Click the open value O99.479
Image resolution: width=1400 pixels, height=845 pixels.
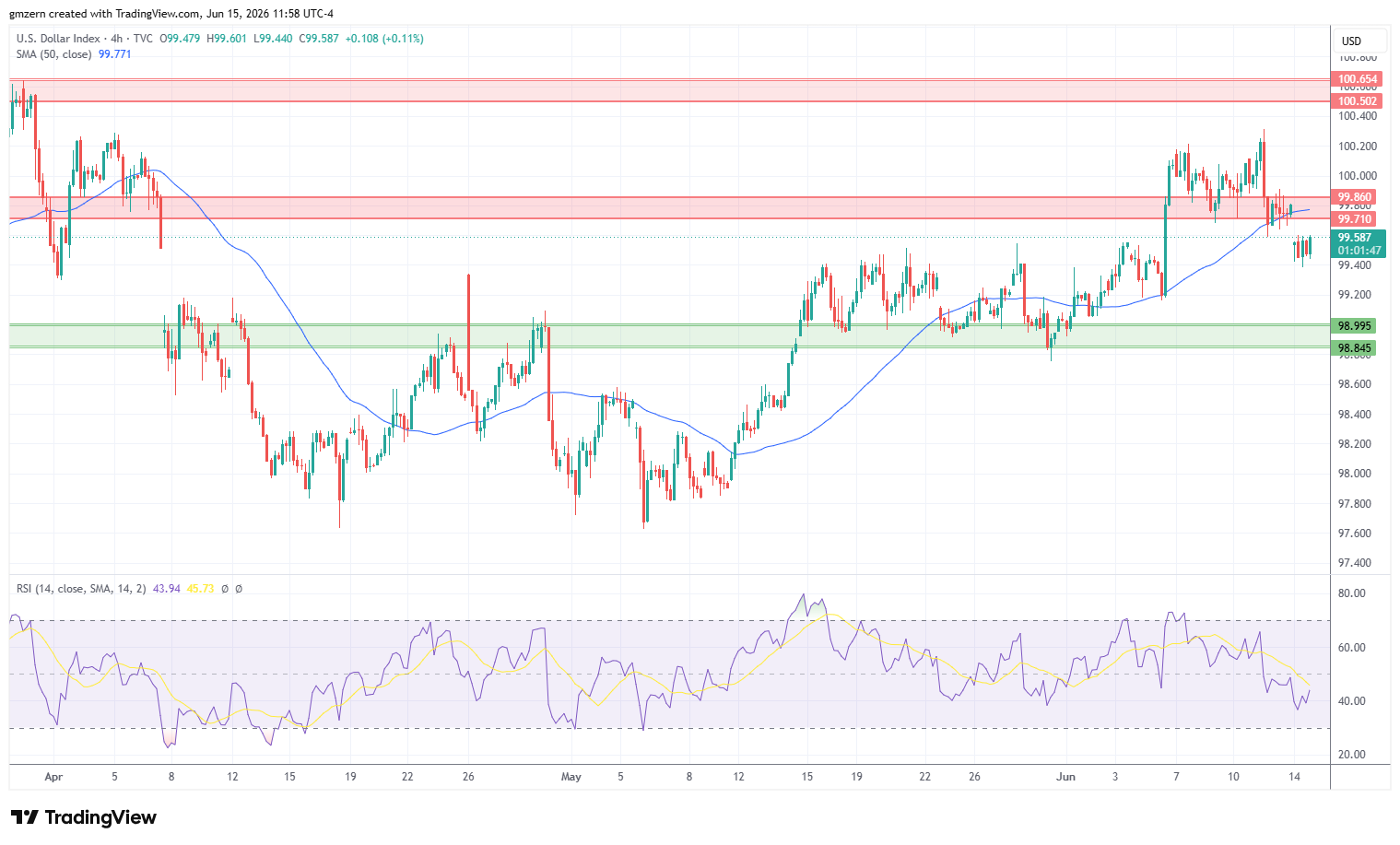[x=181, y=39]
